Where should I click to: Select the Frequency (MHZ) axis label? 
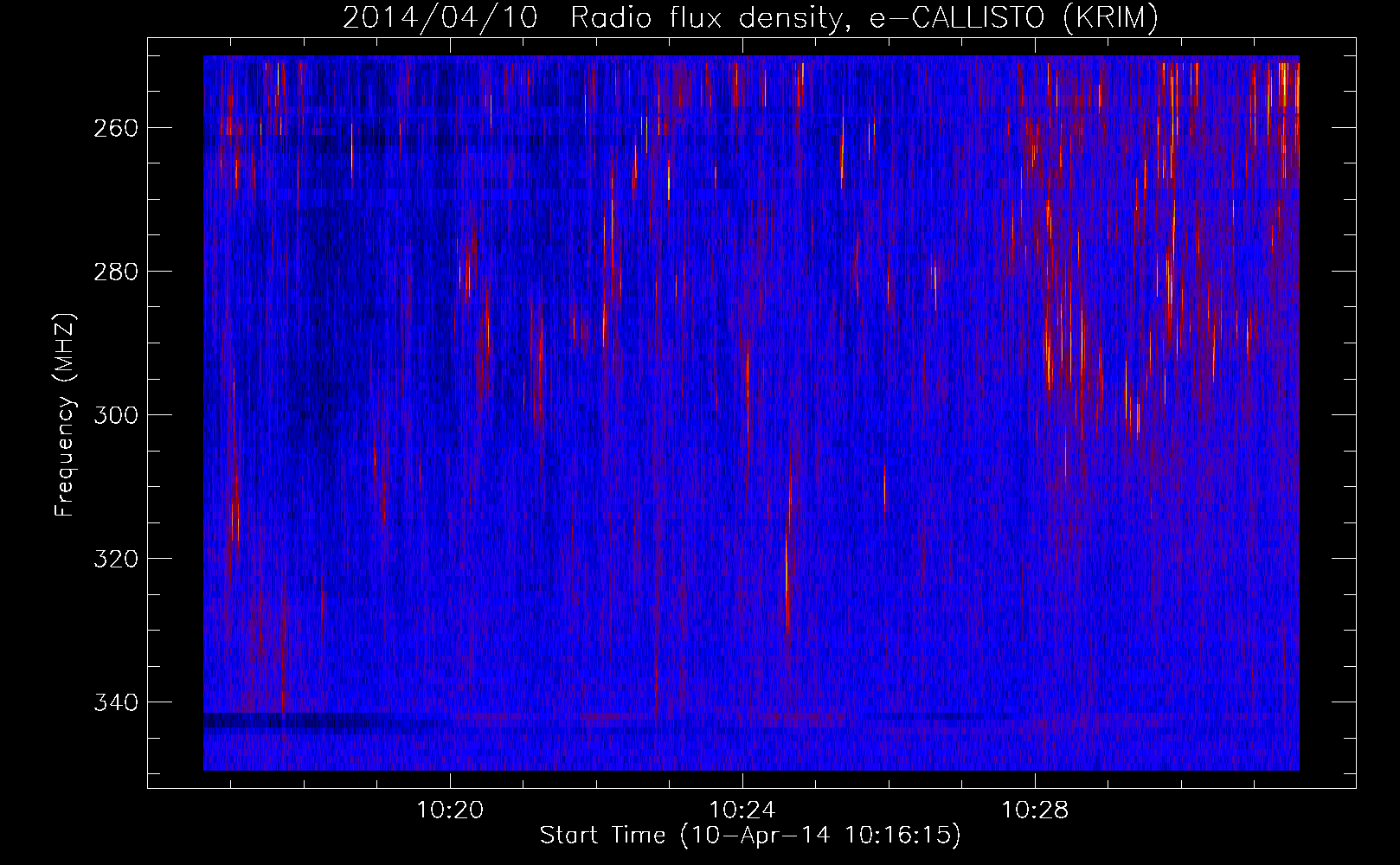(65, 414)
